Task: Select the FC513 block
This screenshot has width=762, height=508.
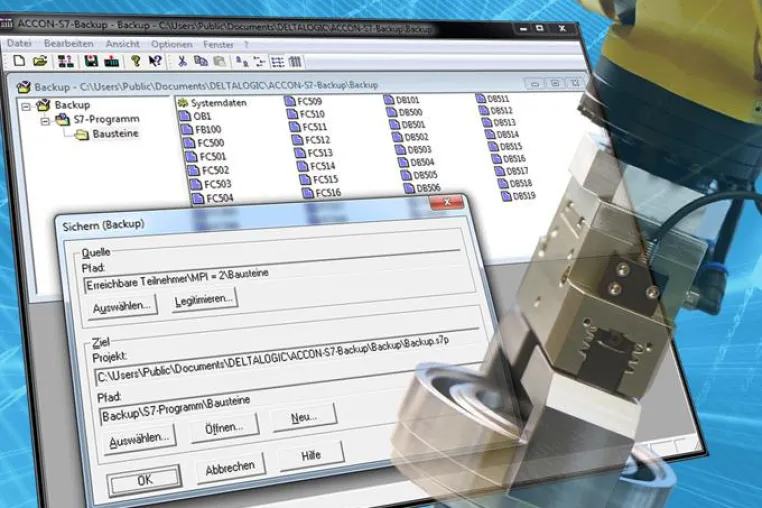Action: point(314,153)
